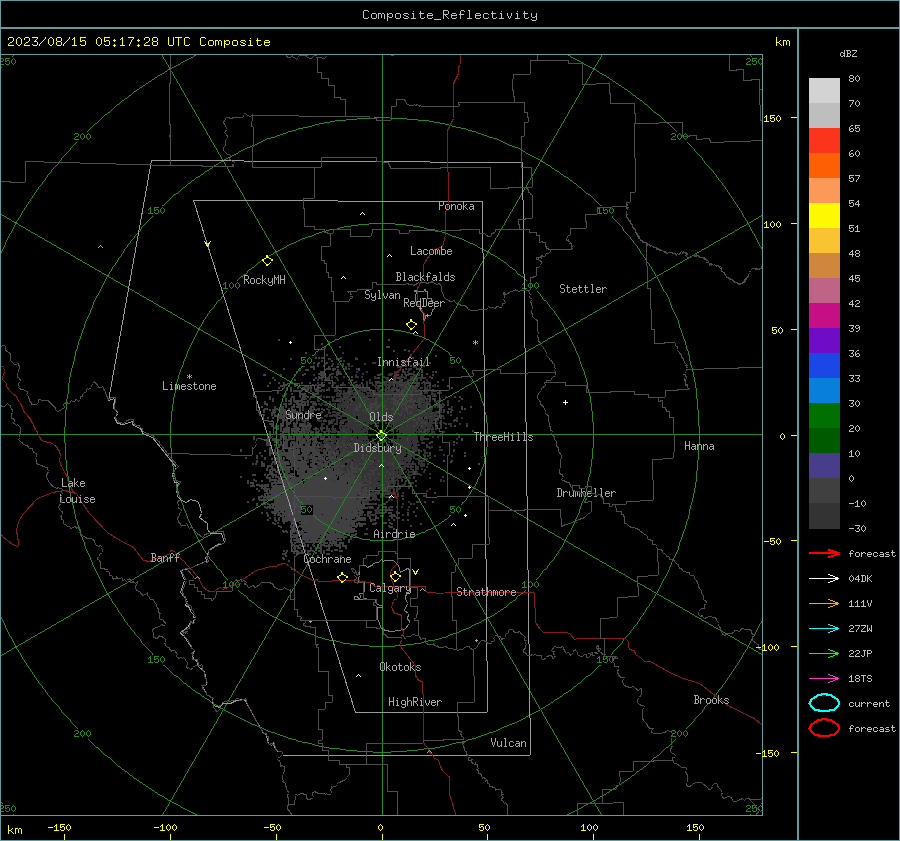Click the 20 dBZ green color swatch
900x841 pixels.
[x=824, y=416]
